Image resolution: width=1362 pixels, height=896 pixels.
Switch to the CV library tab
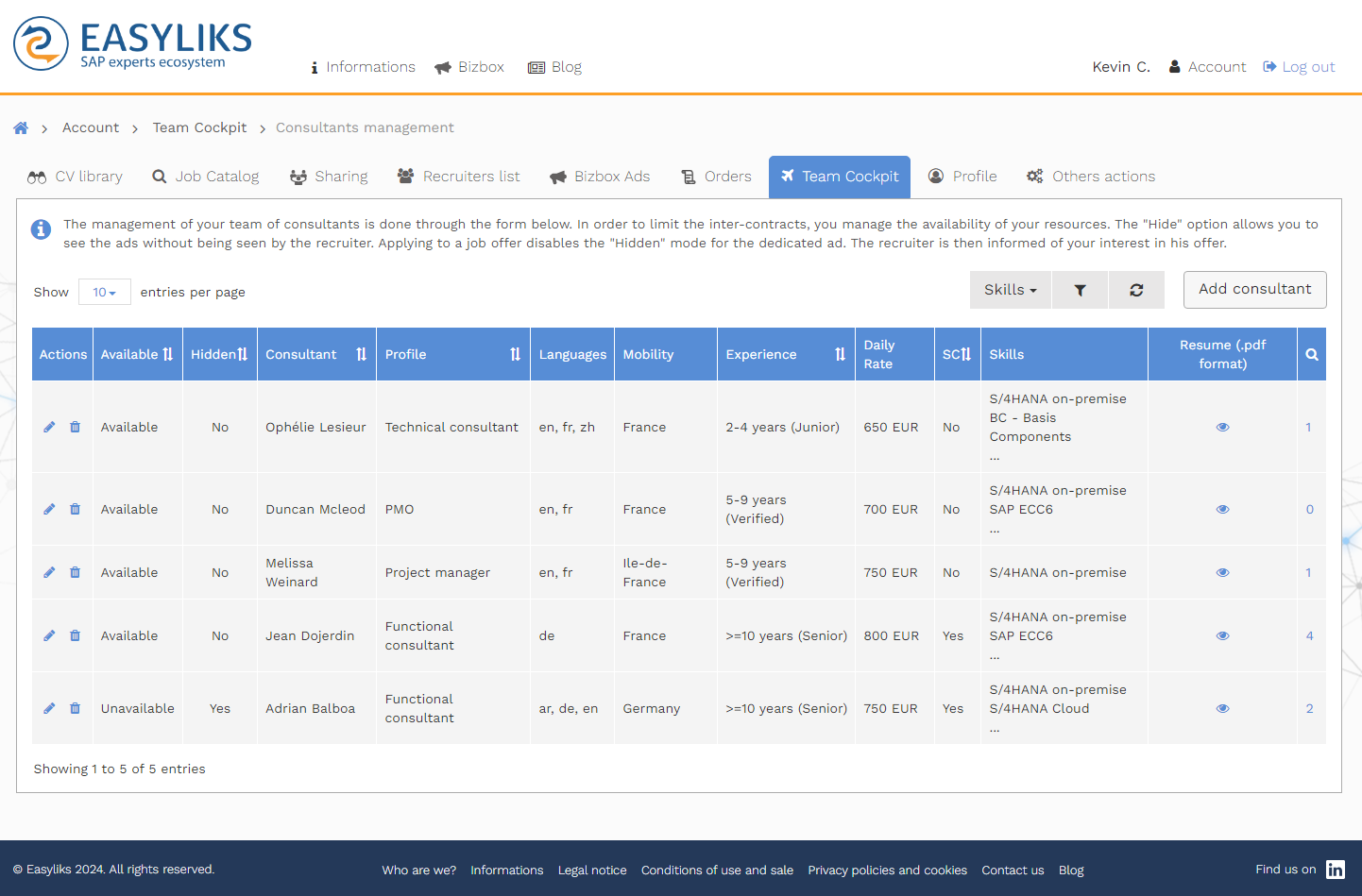click(x=76, y=177)
